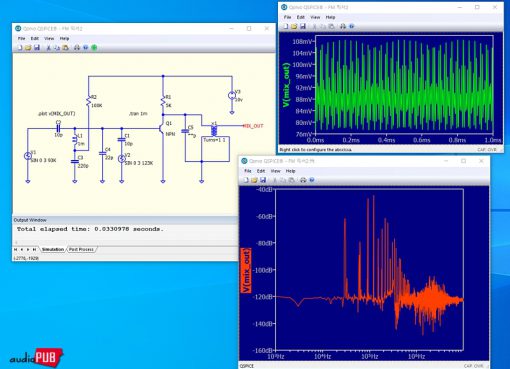Viewport: 510px width, 369px height.
Task: Open the File menu of the schematic window
Action: 21,38
